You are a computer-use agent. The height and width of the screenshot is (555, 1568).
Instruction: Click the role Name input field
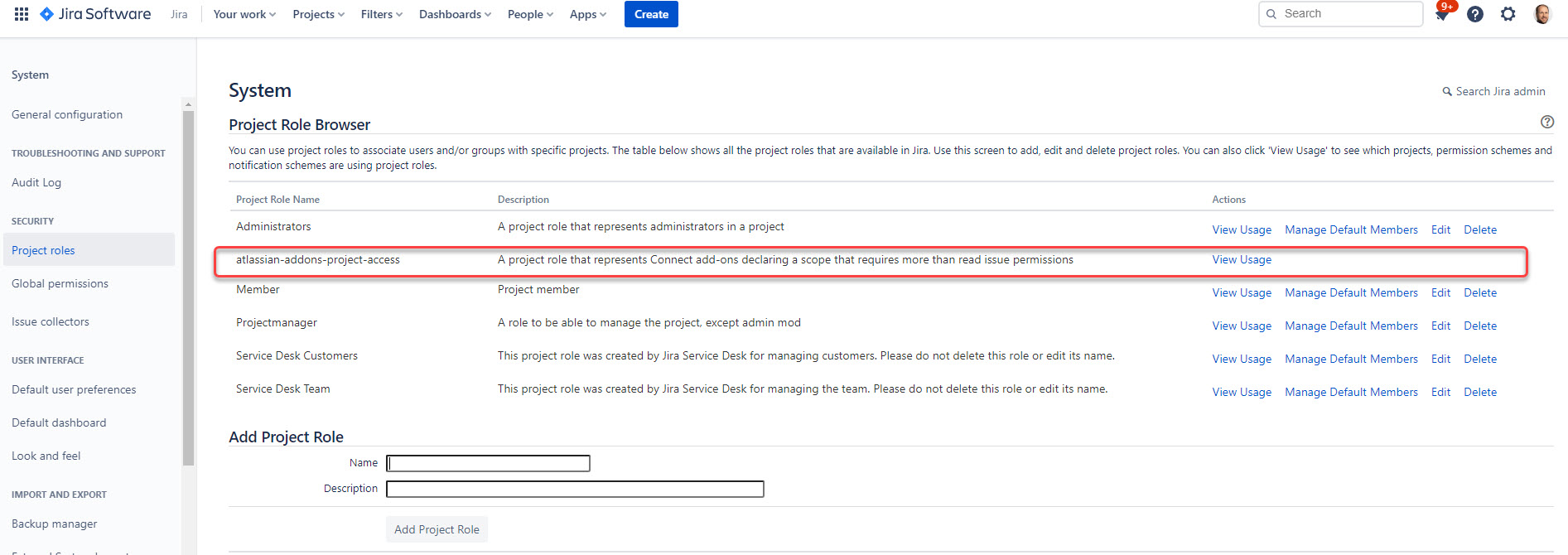coord(488,463)
